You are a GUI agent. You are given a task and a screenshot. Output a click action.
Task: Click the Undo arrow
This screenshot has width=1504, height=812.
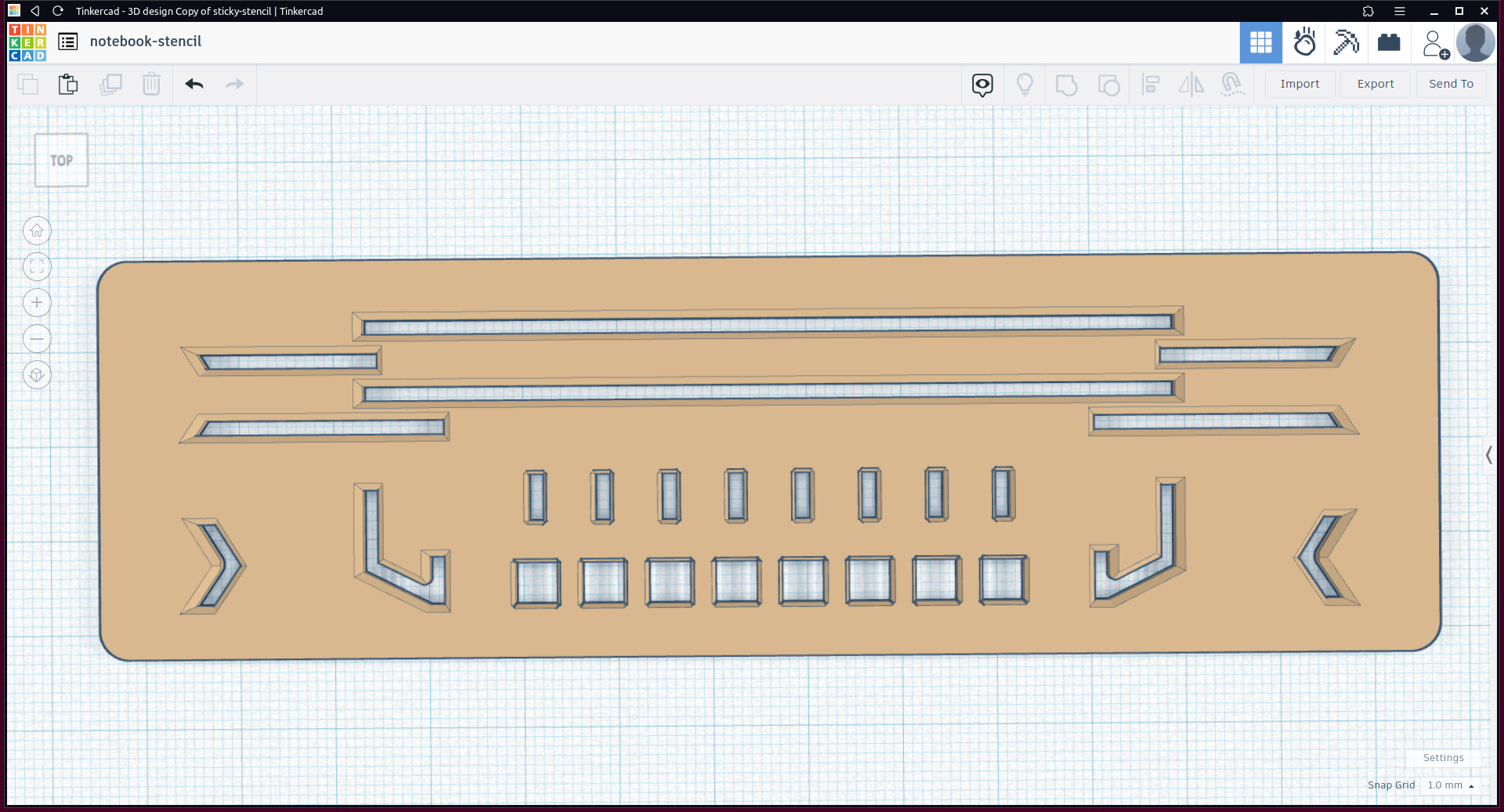click(194, 84)
